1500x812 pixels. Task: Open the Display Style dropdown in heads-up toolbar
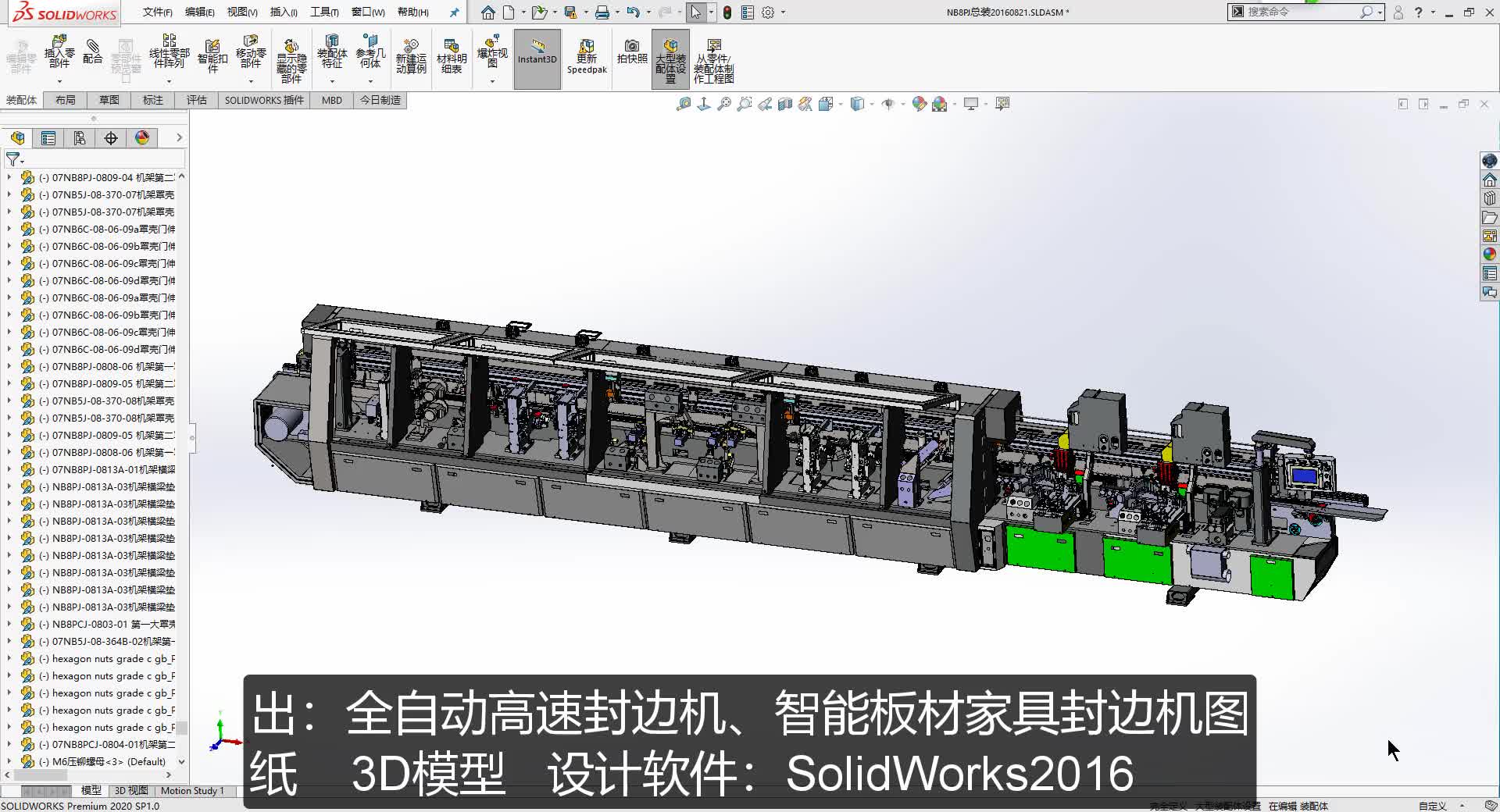pos(873,103)
